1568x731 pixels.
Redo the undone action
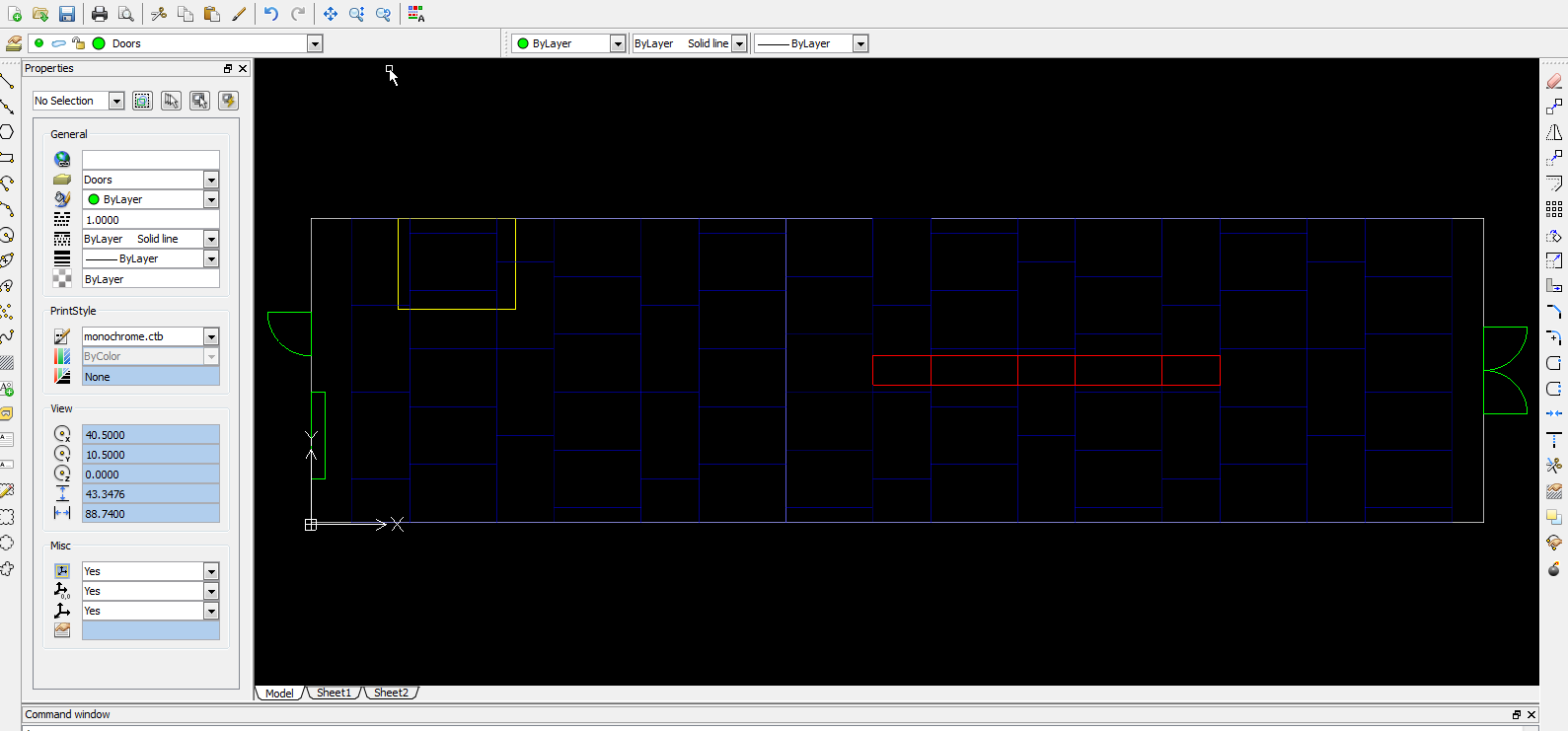pyautogui.click(x=298, y=14)
